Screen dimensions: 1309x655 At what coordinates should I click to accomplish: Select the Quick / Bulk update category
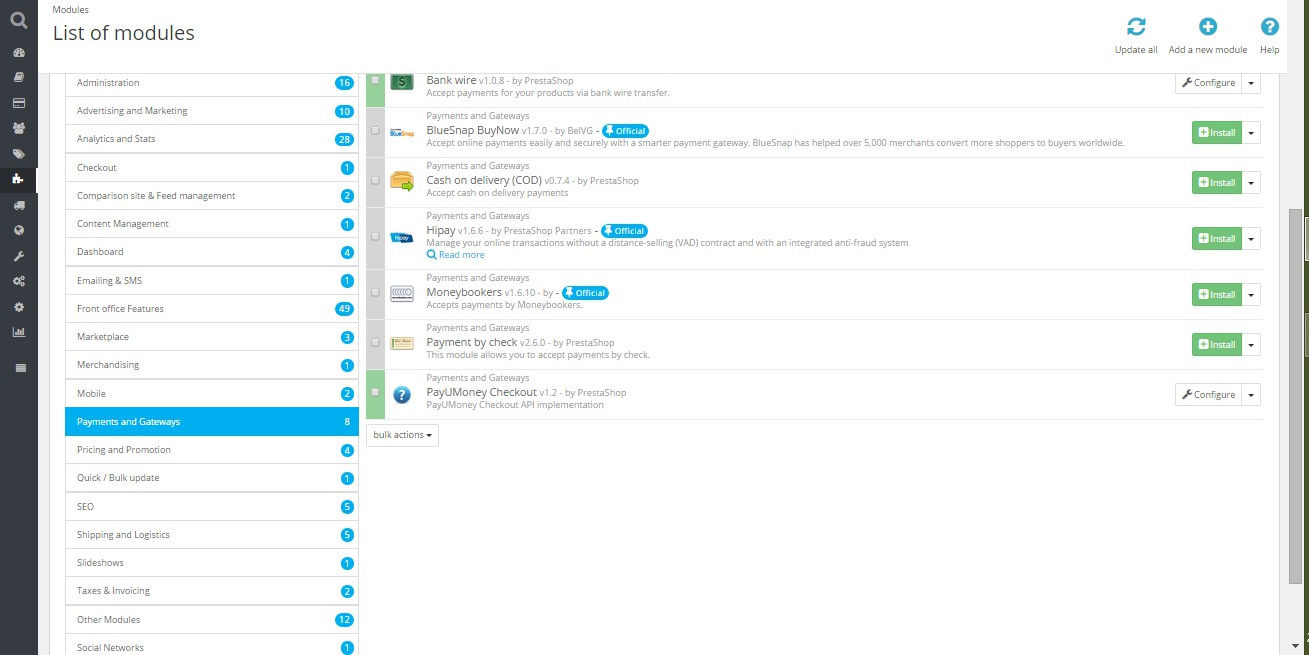[212, 478]
